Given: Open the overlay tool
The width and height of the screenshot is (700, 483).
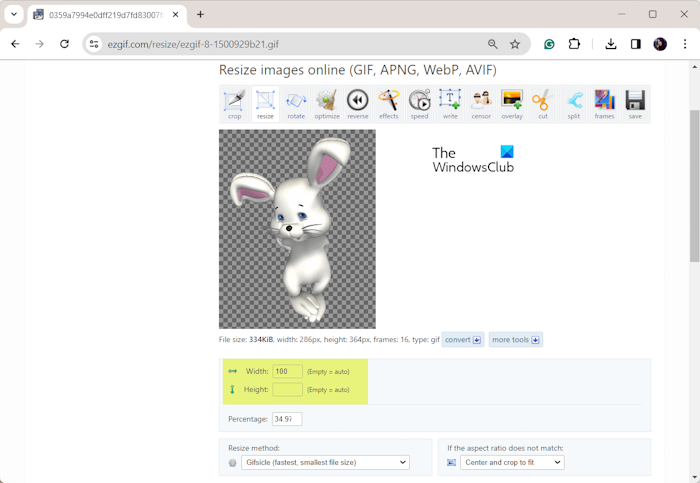Looking at the screenshot, I should point(512,104).
